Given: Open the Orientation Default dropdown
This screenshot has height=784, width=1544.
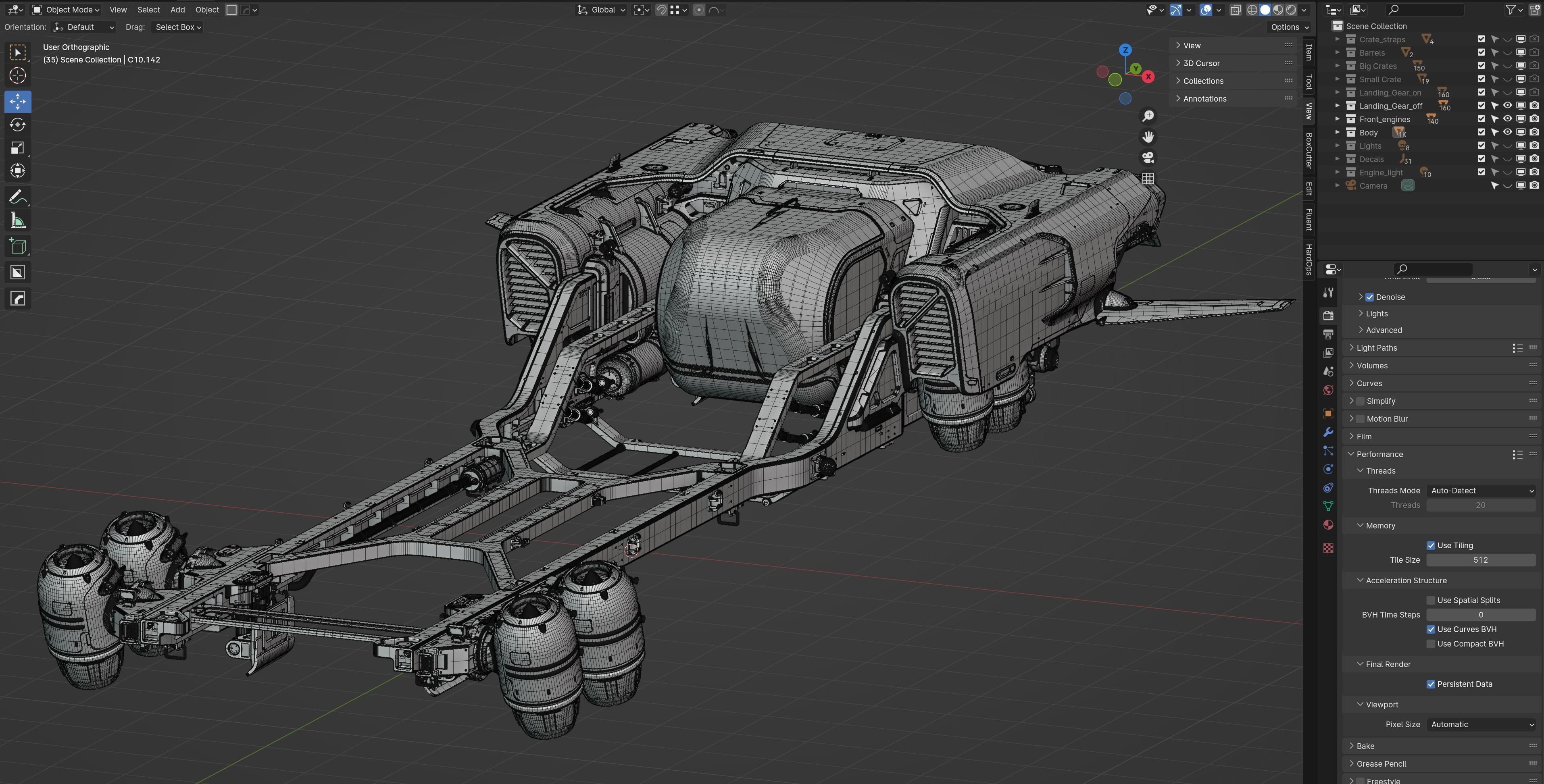Looking at the screenshot, I should 84,27.
